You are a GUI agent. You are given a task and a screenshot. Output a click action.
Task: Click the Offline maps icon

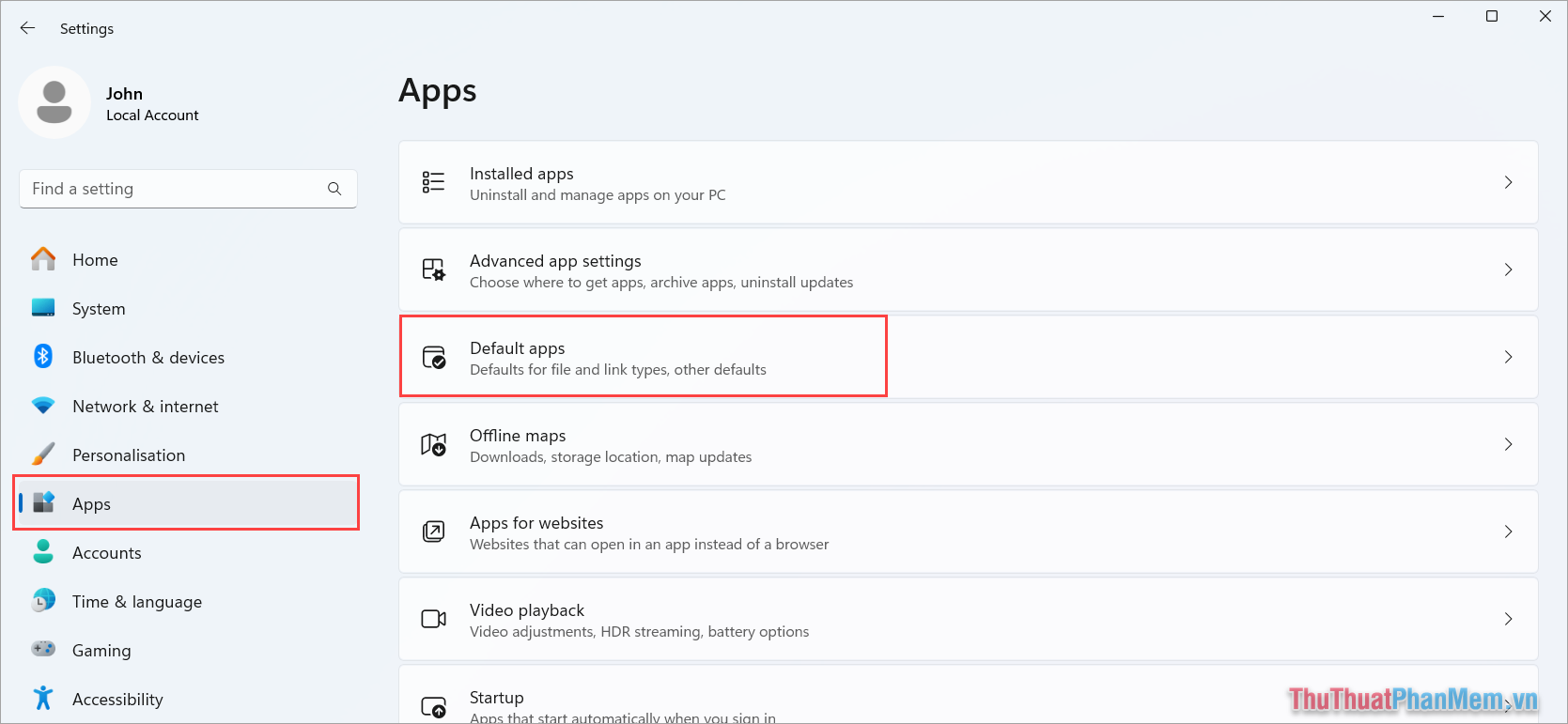[x=434, y=444]
